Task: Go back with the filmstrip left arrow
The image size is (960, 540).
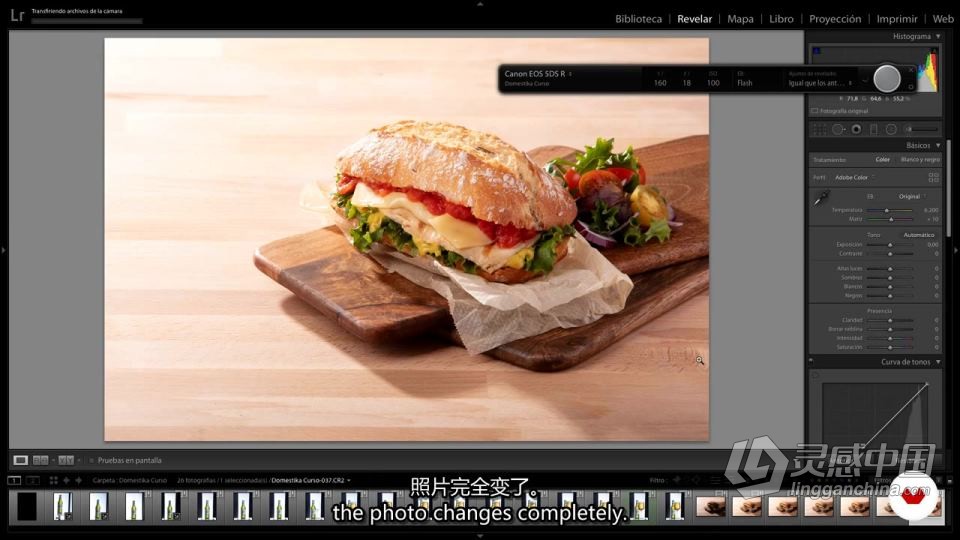Action: [x=66, y=481]
